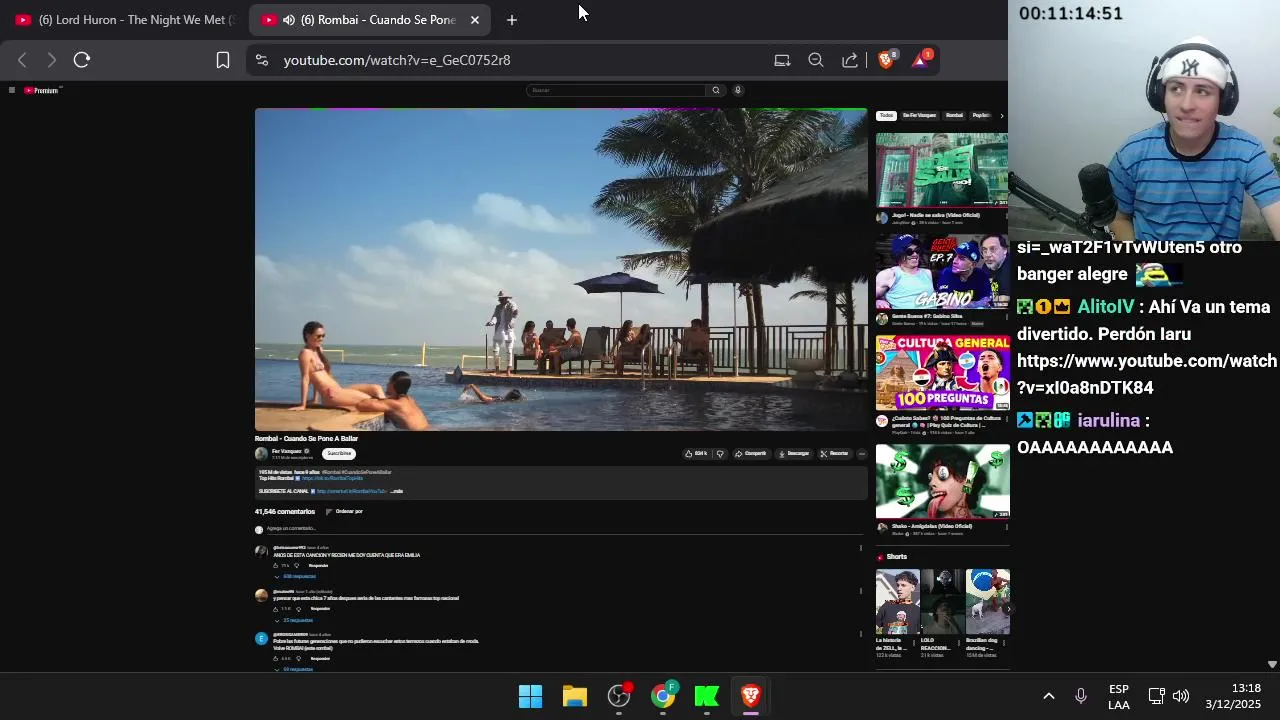
Task: Dislike the 'y pensar que esta chica' comment
Action: [298, 609]
